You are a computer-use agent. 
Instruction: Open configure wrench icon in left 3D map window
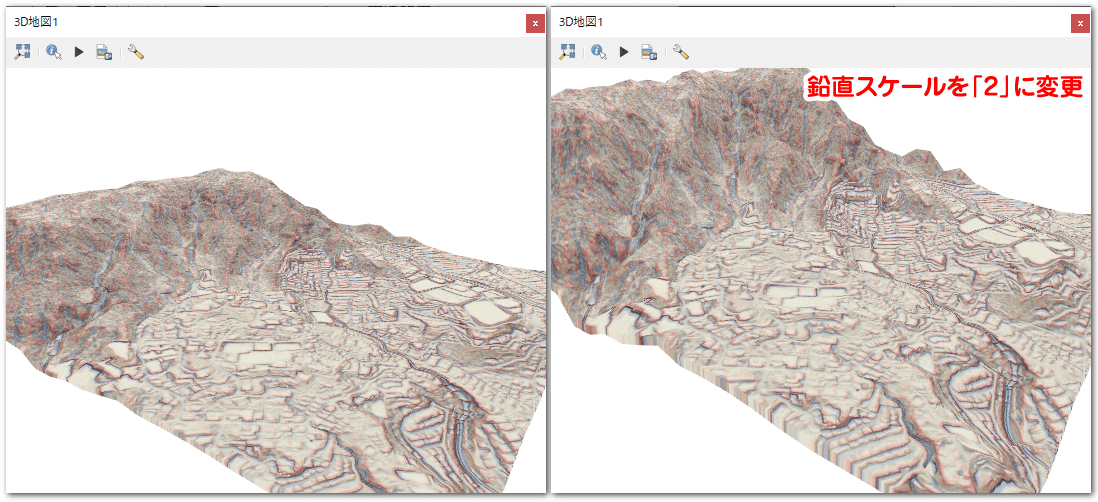click(x=137, y=52)
